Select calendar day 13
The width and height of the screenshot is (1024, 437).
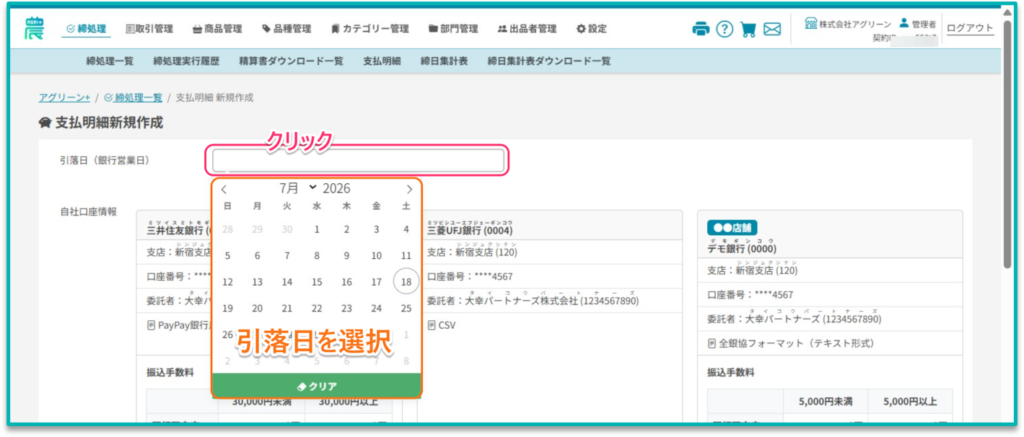[x=257, y=282]
